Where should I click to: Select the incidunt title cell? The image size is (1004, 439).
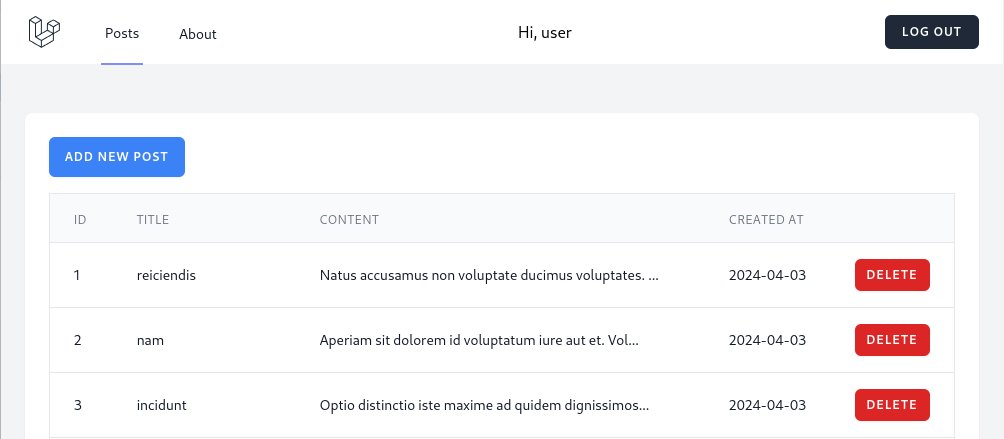point(161,405)
